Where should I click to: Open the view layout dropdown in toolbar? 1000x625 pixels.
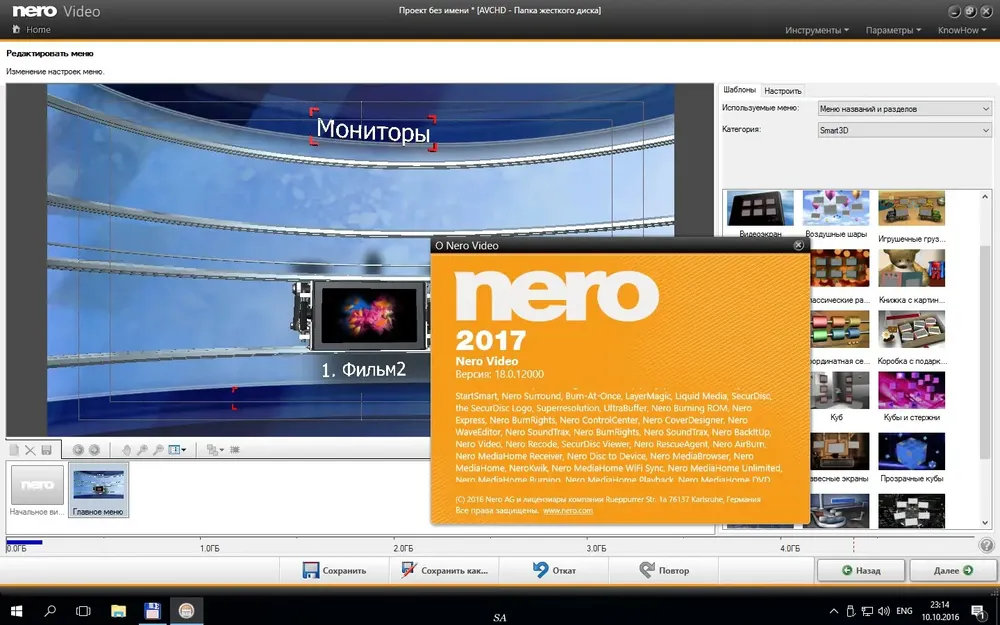tap(176, 451)
